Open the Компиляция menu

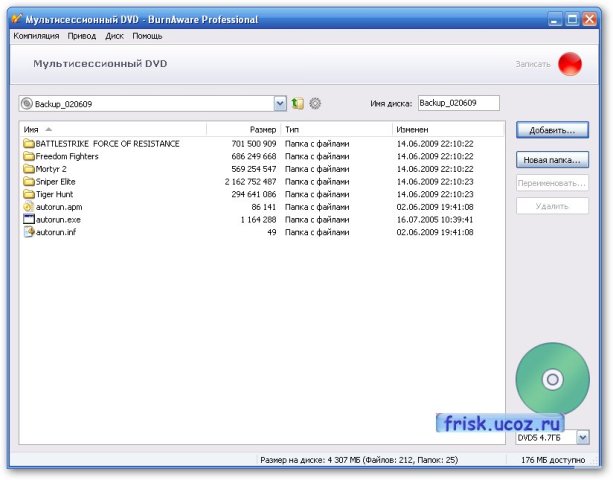(x=36, y=36)
